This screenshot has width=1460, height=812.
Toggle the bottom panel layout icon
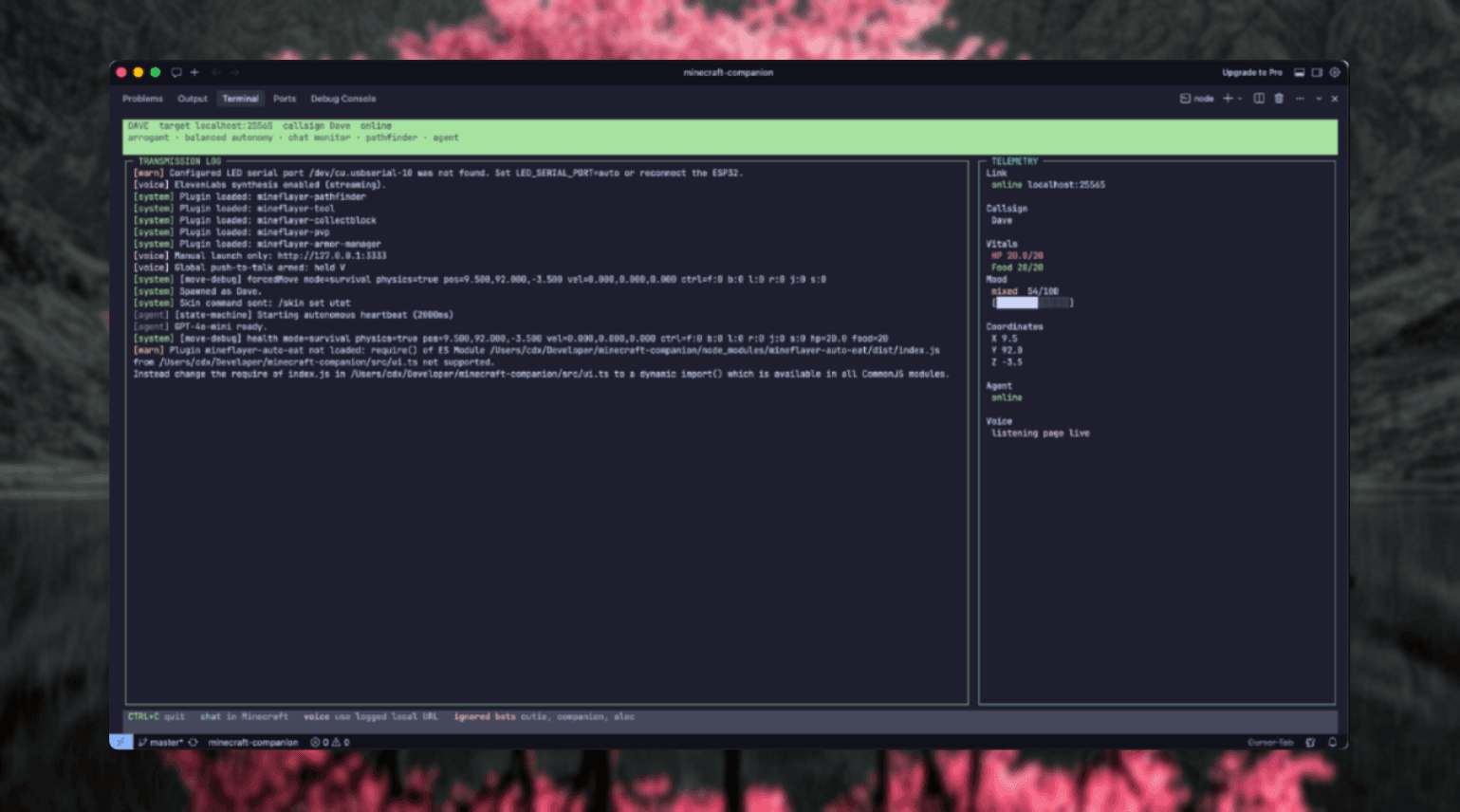point(1300,72)
